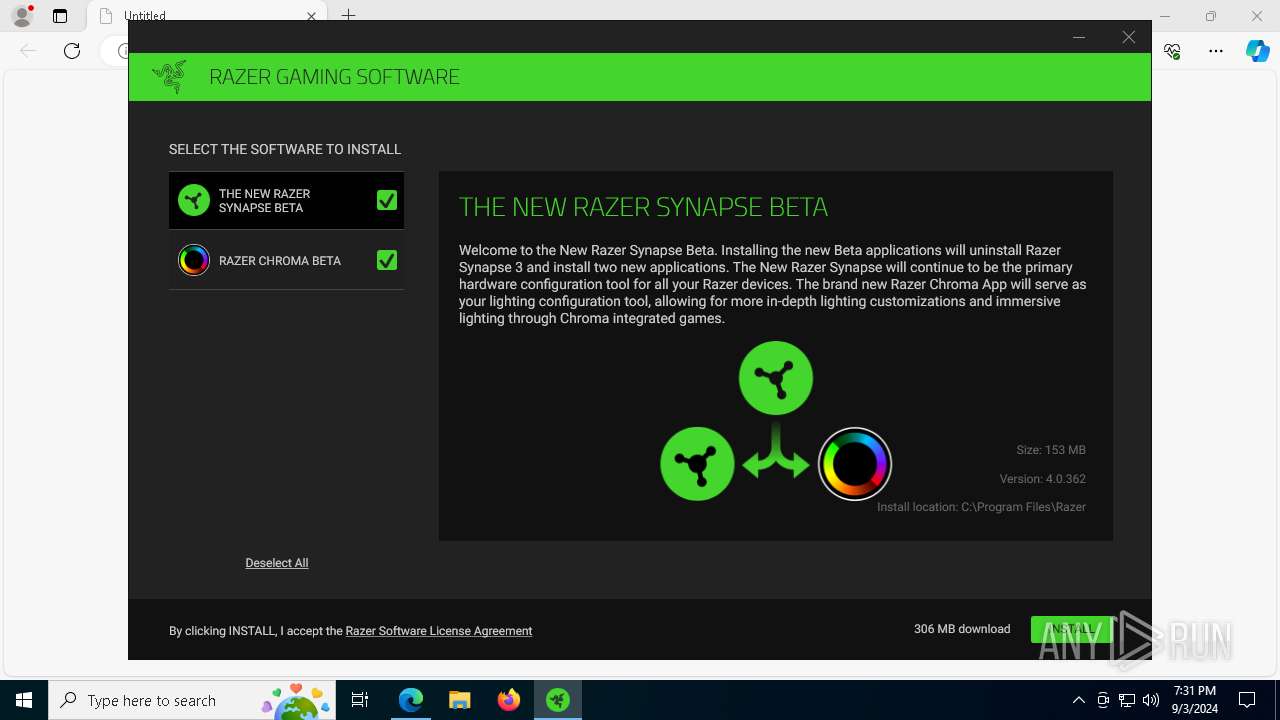Click the Chroma color wheel in diagram
Image resolution: width=1280 pixels, height=720 pixels.
pos(855,464)
